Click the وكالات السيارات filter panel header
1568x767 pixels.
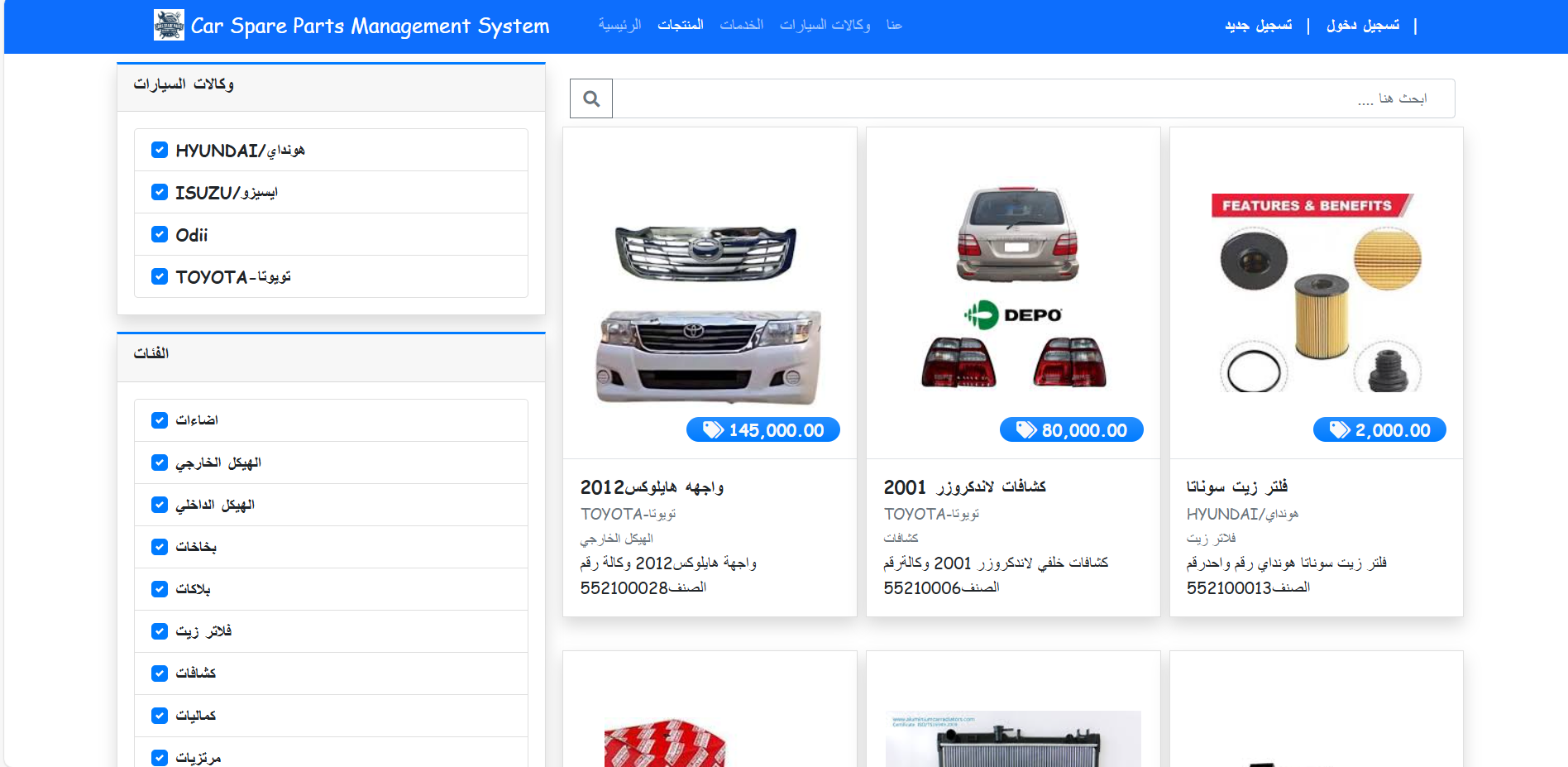point(331,86)
